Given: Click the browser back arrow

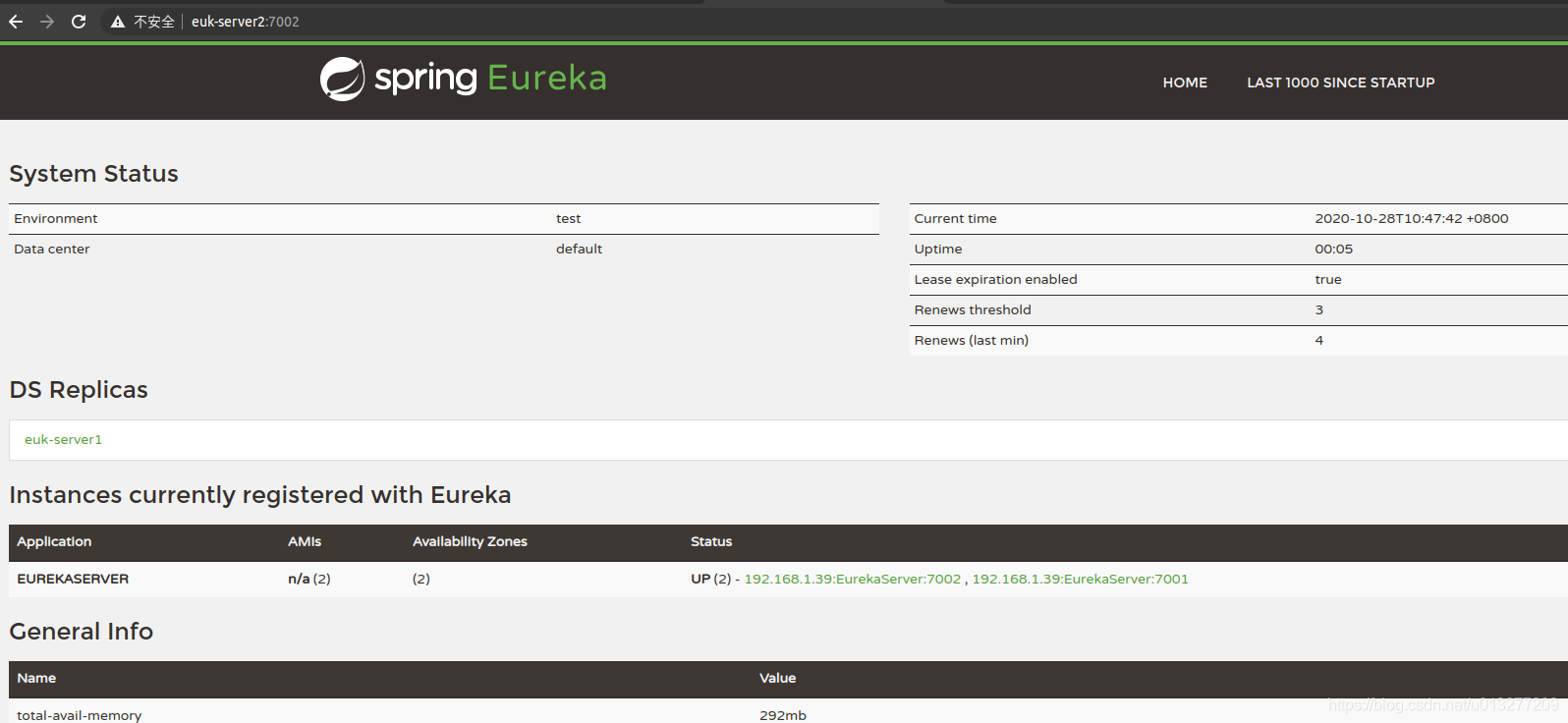Looking at the screenshot, I should click(16, 22).
